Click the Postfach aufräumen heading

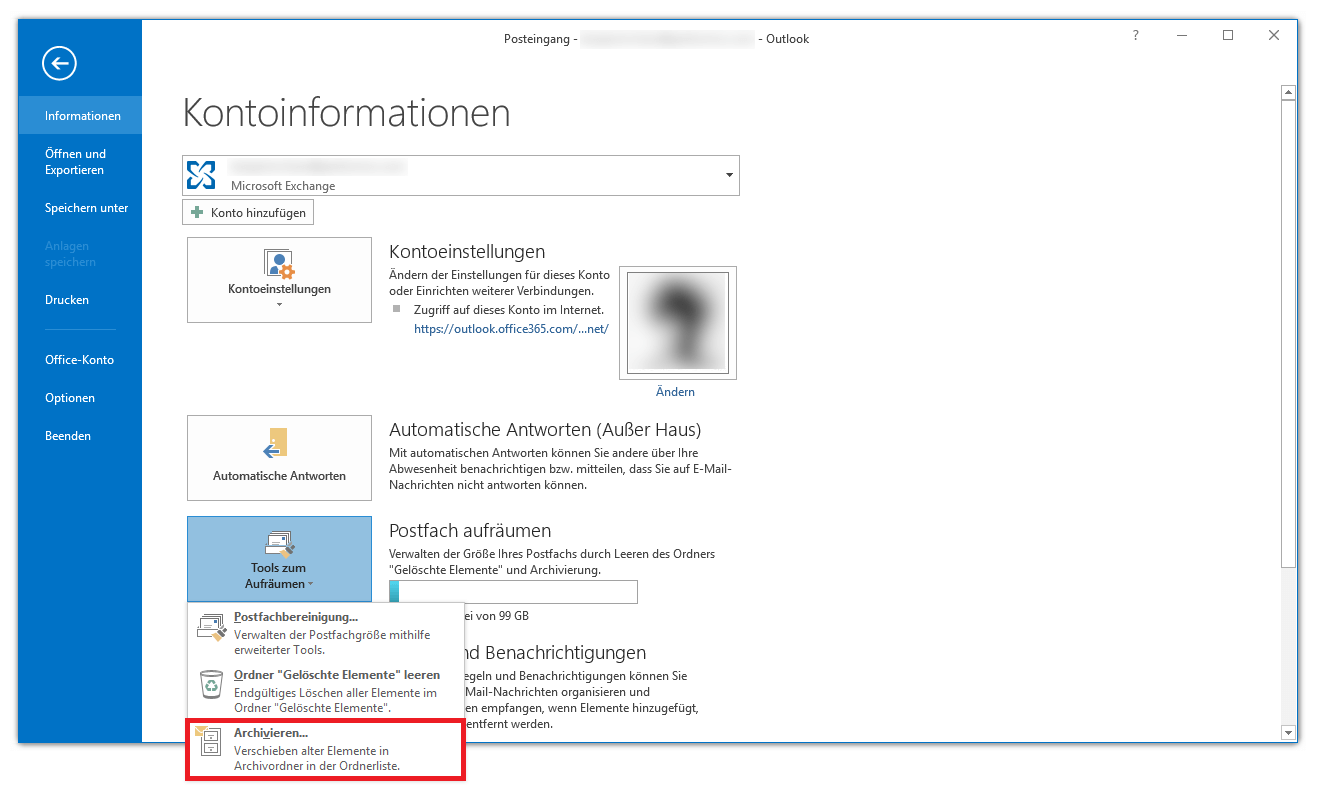[x=470, y=530]
